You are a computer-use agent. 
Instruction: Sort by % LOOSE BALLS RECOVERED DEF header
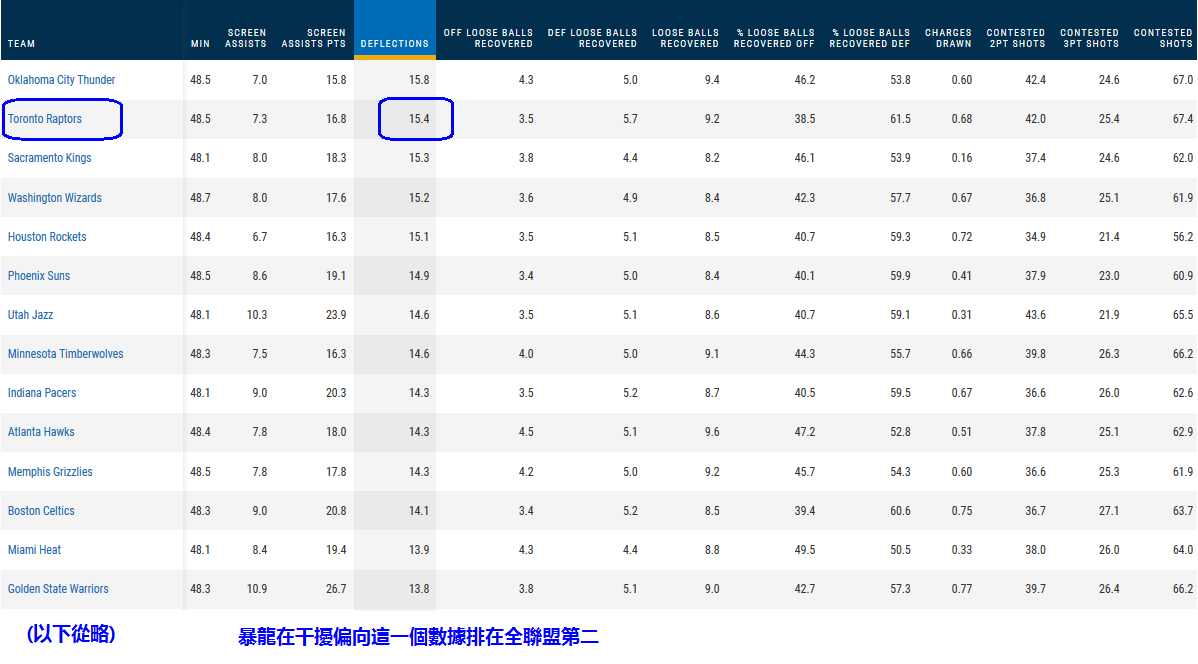[x=869, y=38]
